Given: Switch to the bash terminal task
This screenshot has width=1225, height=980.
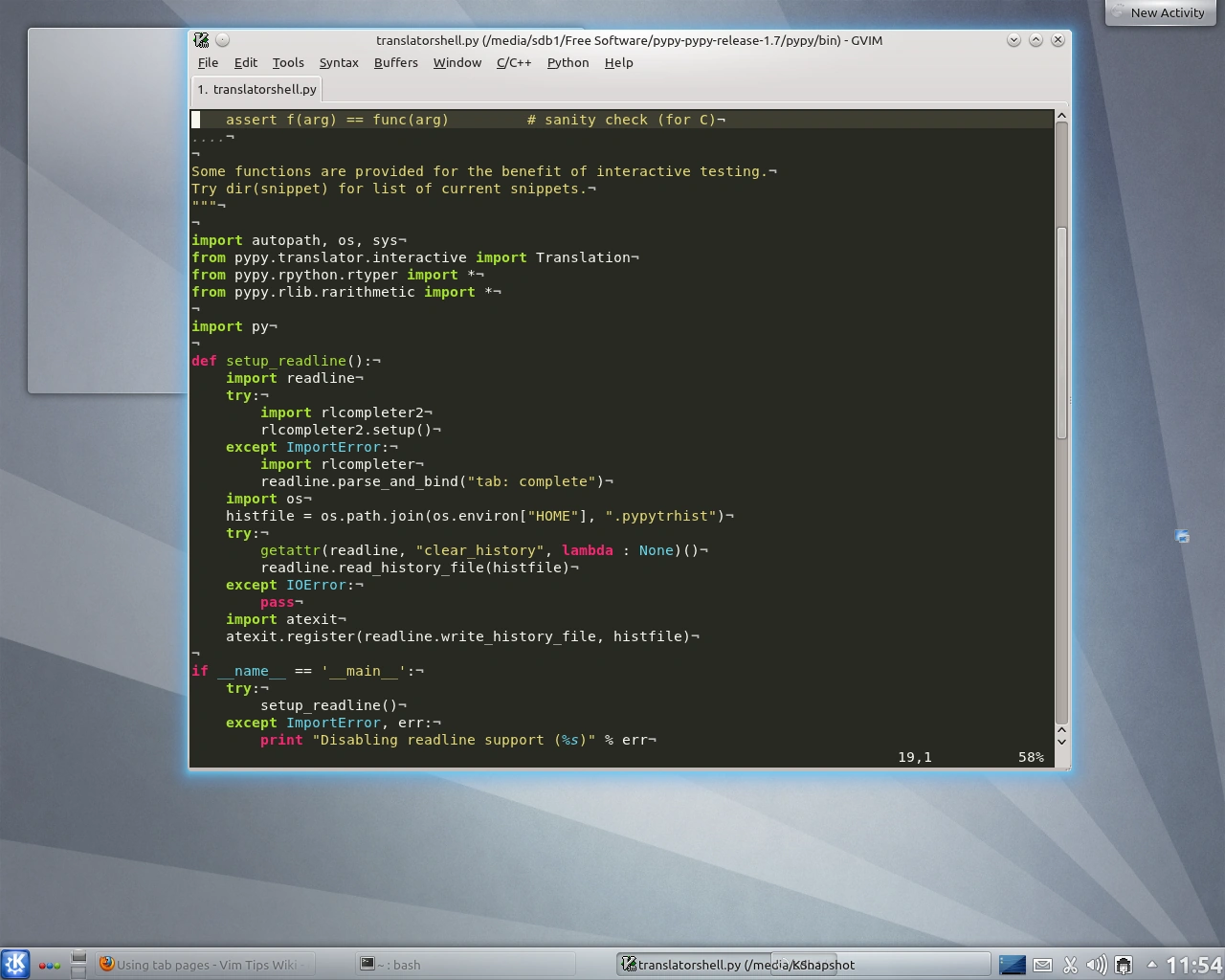Looking at the screenshot, I should tap(464, 964).
